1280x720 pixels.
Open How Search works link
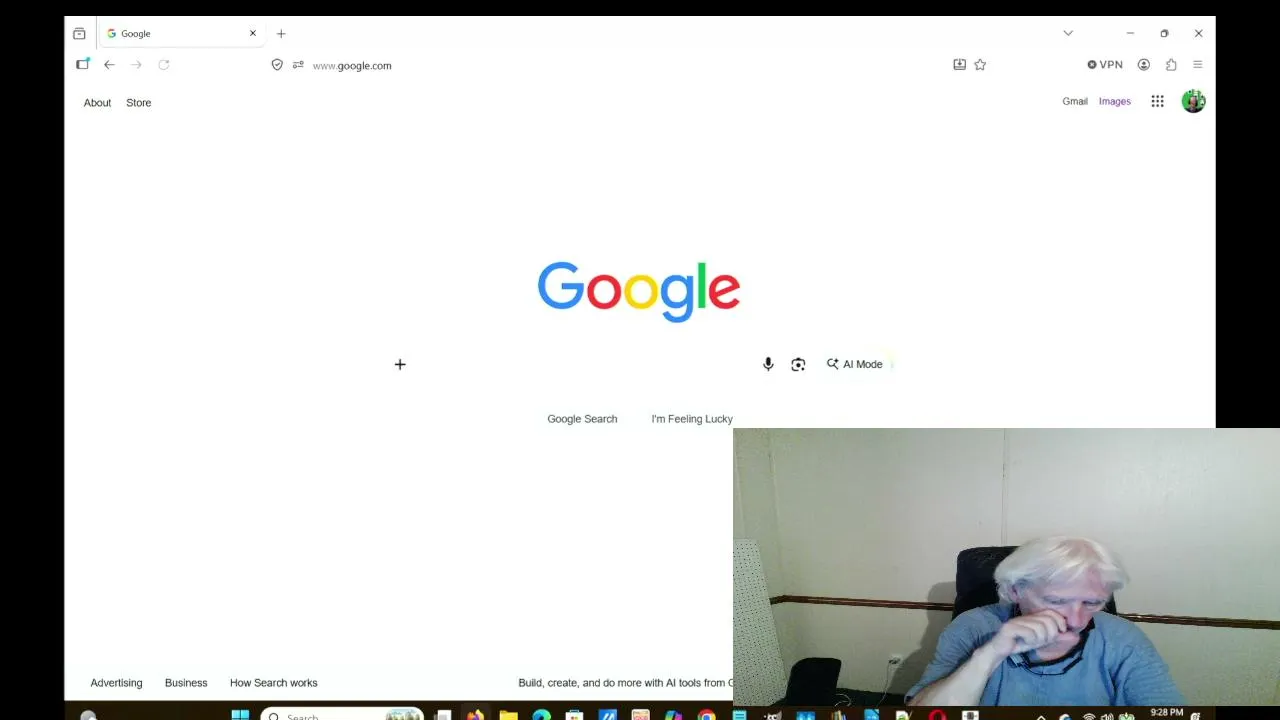pyautogui.click(x=274, y=683)
